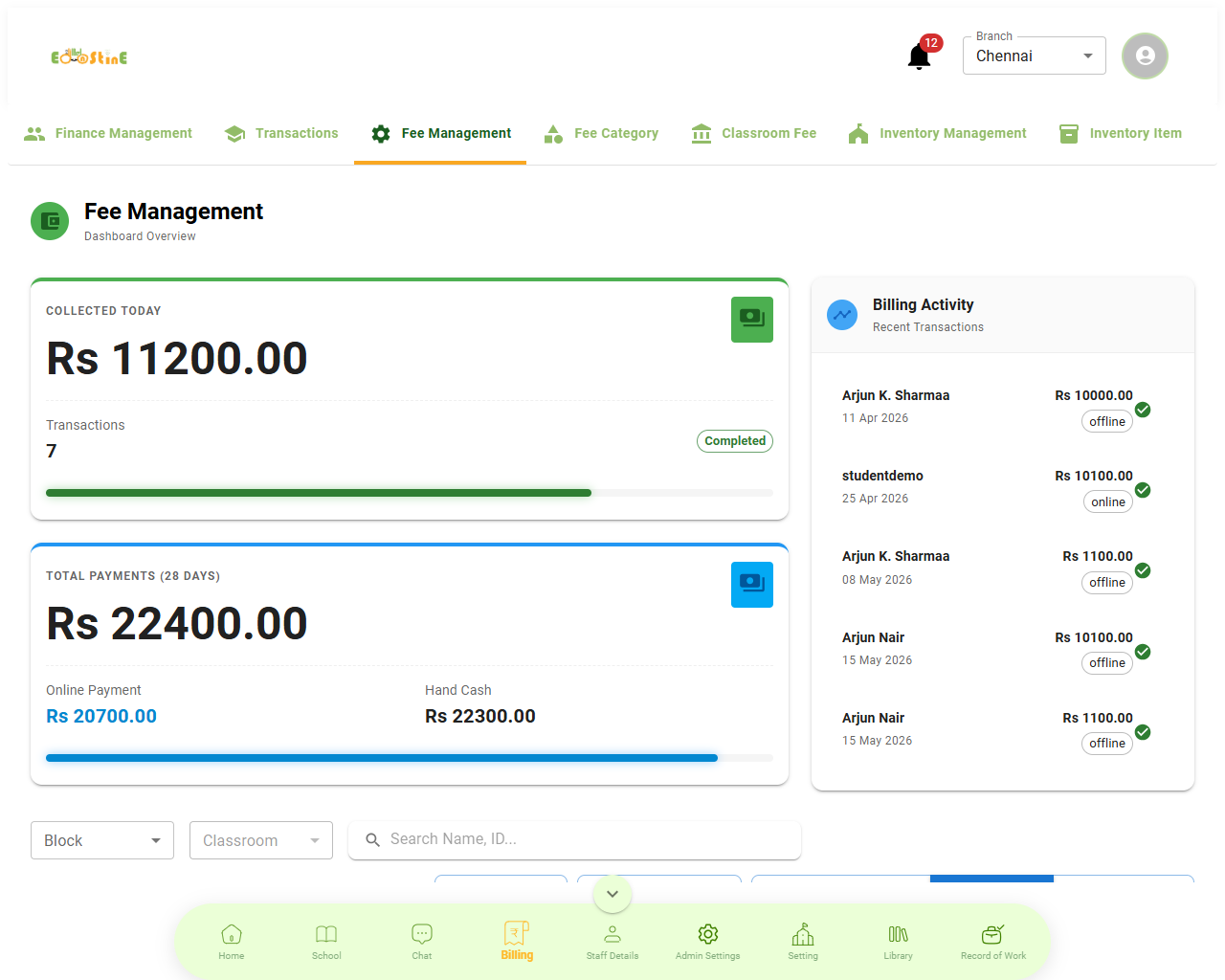Screen dimensions: 1225x980
Task: Click the green Collected Today progress bar
Action: tap(410, 493)
